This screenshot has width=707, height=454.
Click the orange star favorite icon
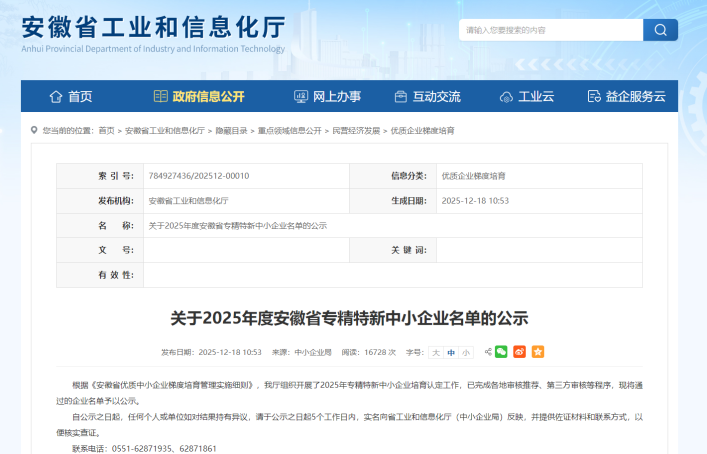[538, 352]
